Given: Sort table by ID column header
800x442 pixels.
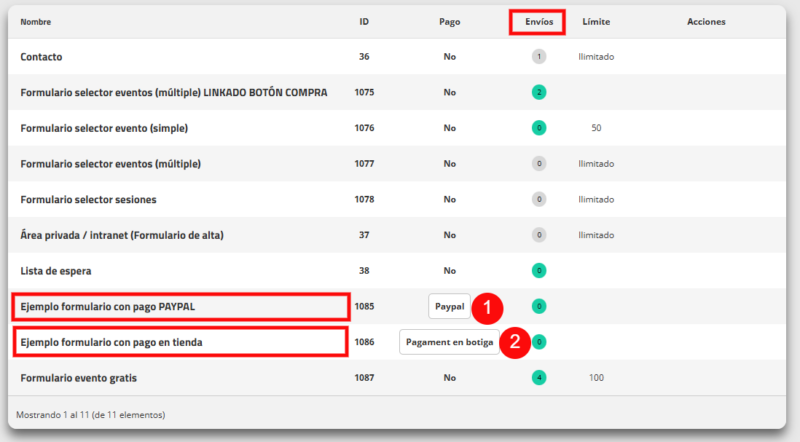Looking at the screenshot, I should 364,22.
